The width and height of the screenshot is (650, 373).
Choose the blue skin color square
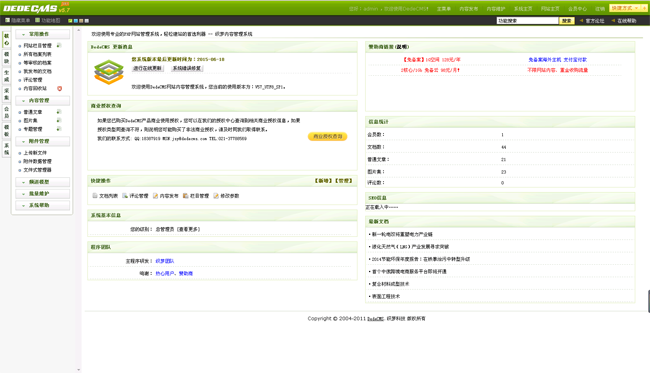pyautogui.click(x=75, y=21)
